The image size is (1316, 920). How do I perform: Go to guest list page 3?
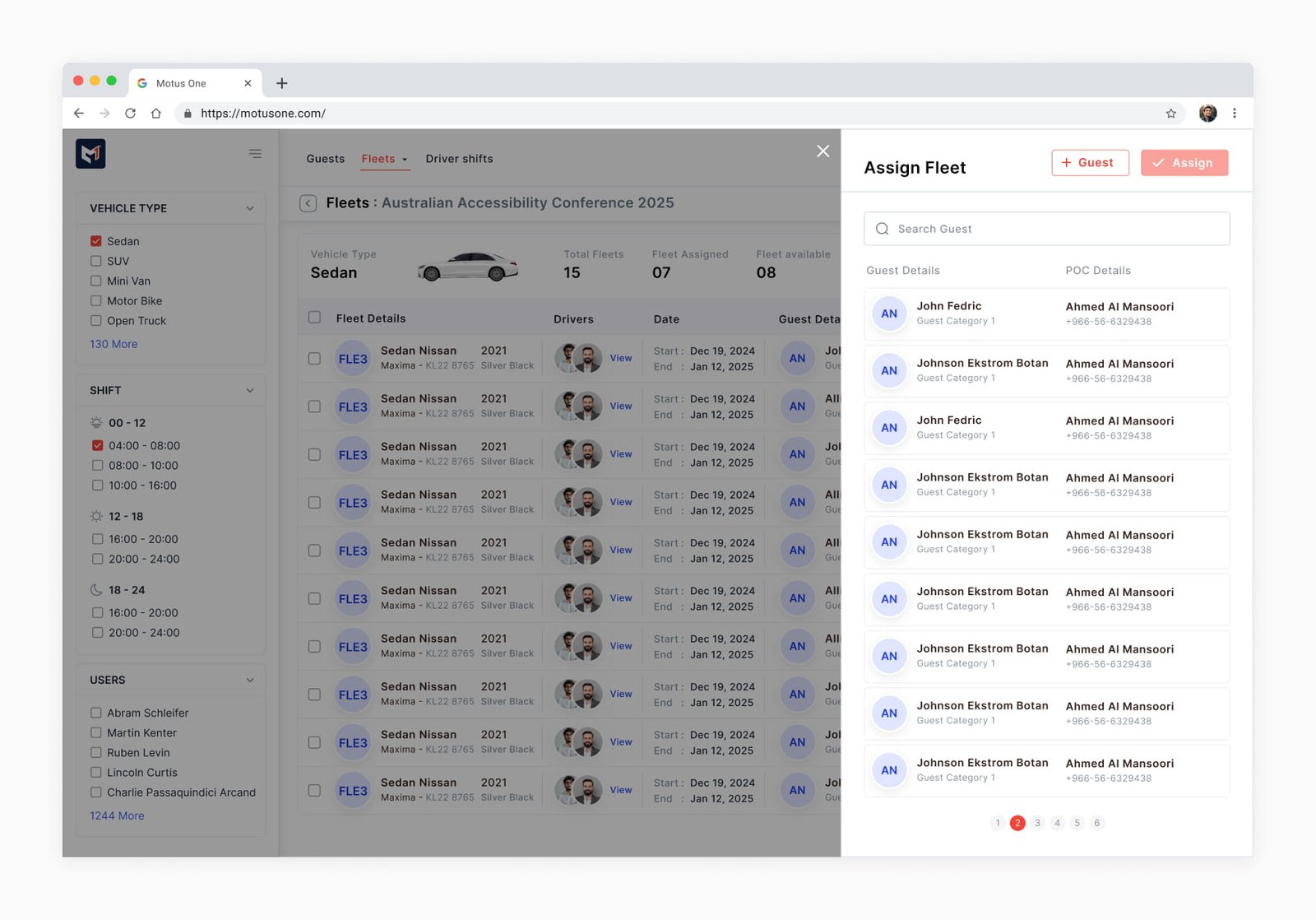click(1037, 823)
